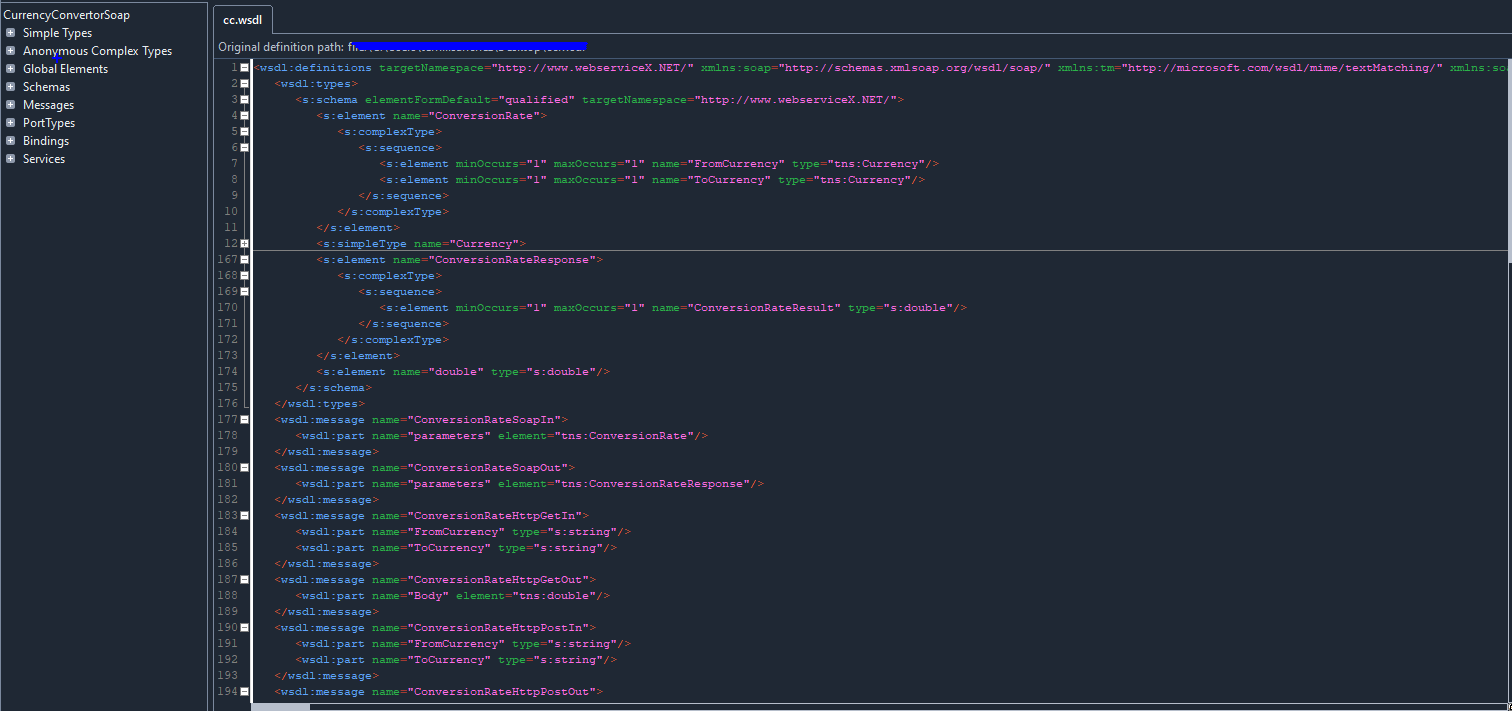The height and width of the screenshot is (712, 1512).
Task: Click the FromCurrency part on line 191
Action: (x=463, y=644)
